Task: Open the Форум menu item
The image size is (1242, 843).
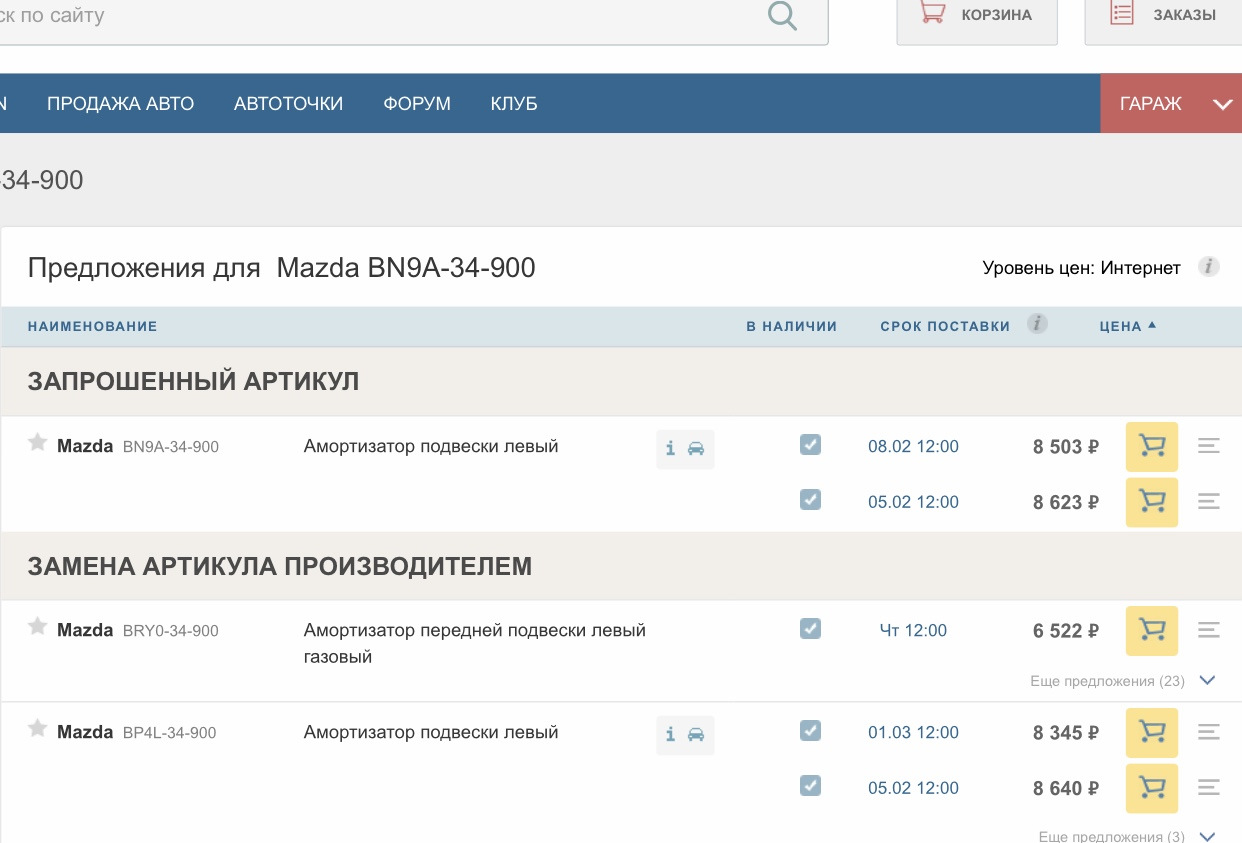Action: tap(417, 103)
